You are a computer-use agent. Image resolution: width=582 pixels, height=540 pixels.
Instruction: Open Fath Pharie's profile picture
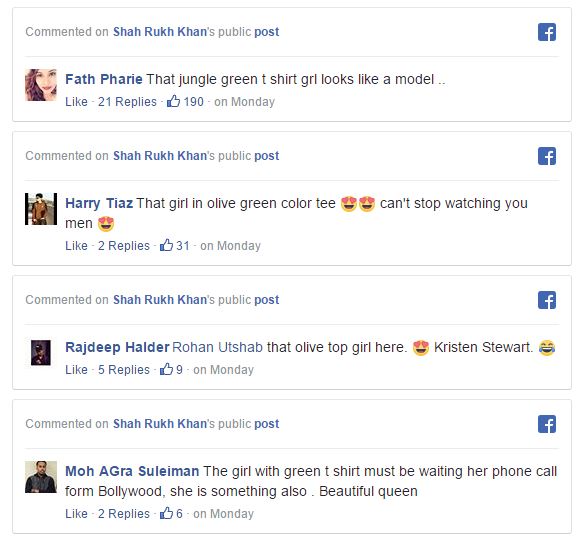(x=41, y=85)
